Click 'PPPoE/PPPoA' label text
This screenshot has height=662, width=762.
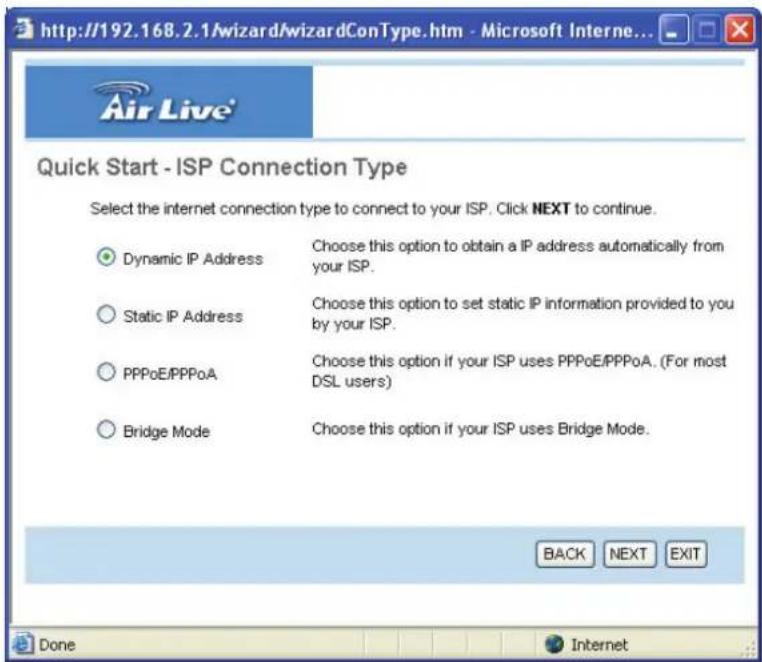click(x=170, y=374)
